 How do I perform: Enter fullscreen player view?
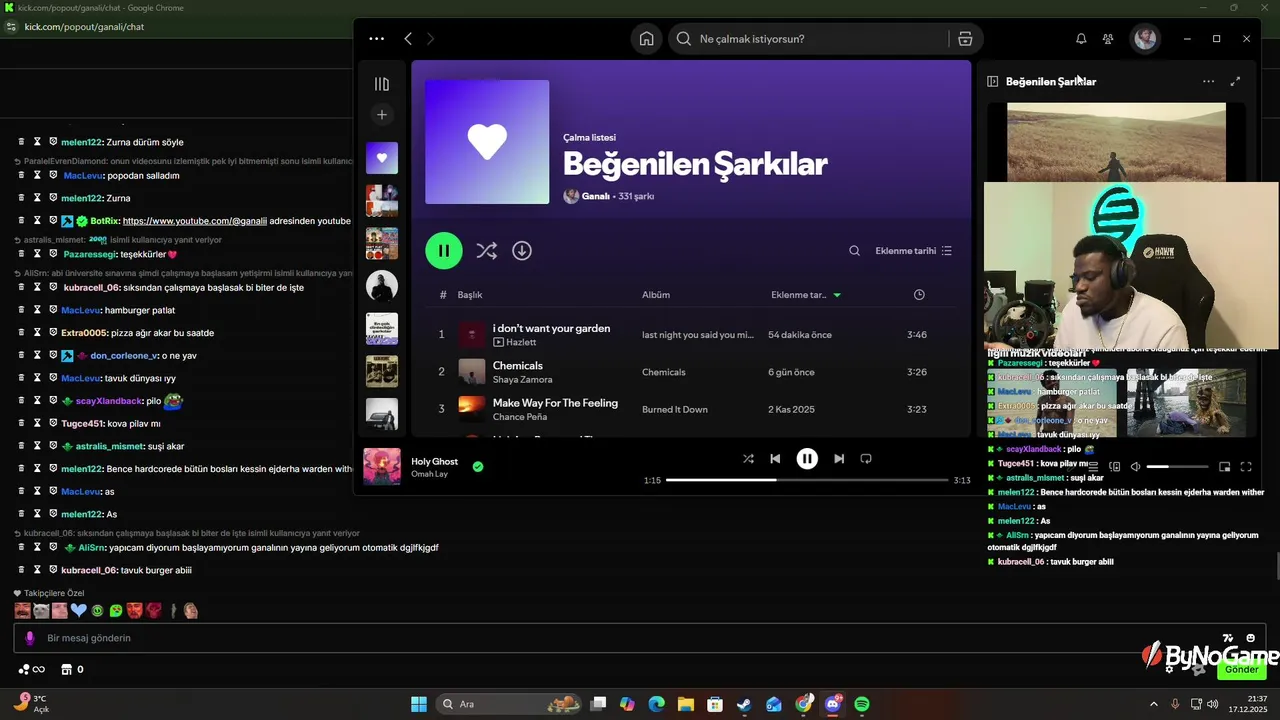click(x=1246, y=467)
